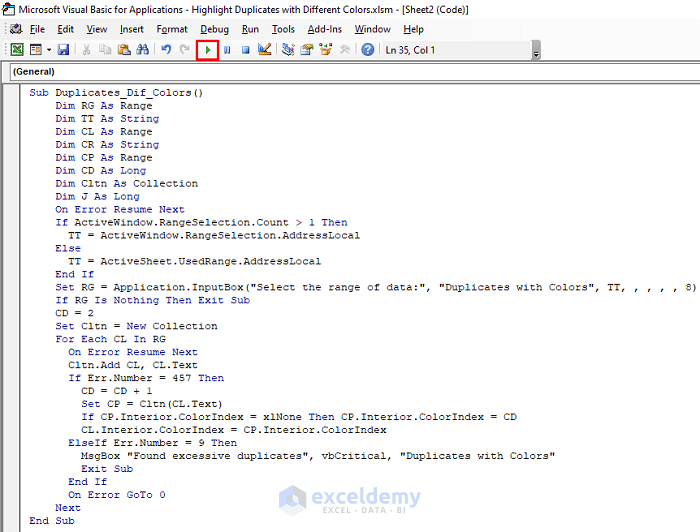Open the File menu
Screen dimensions: 700x532
click(37, 29)
